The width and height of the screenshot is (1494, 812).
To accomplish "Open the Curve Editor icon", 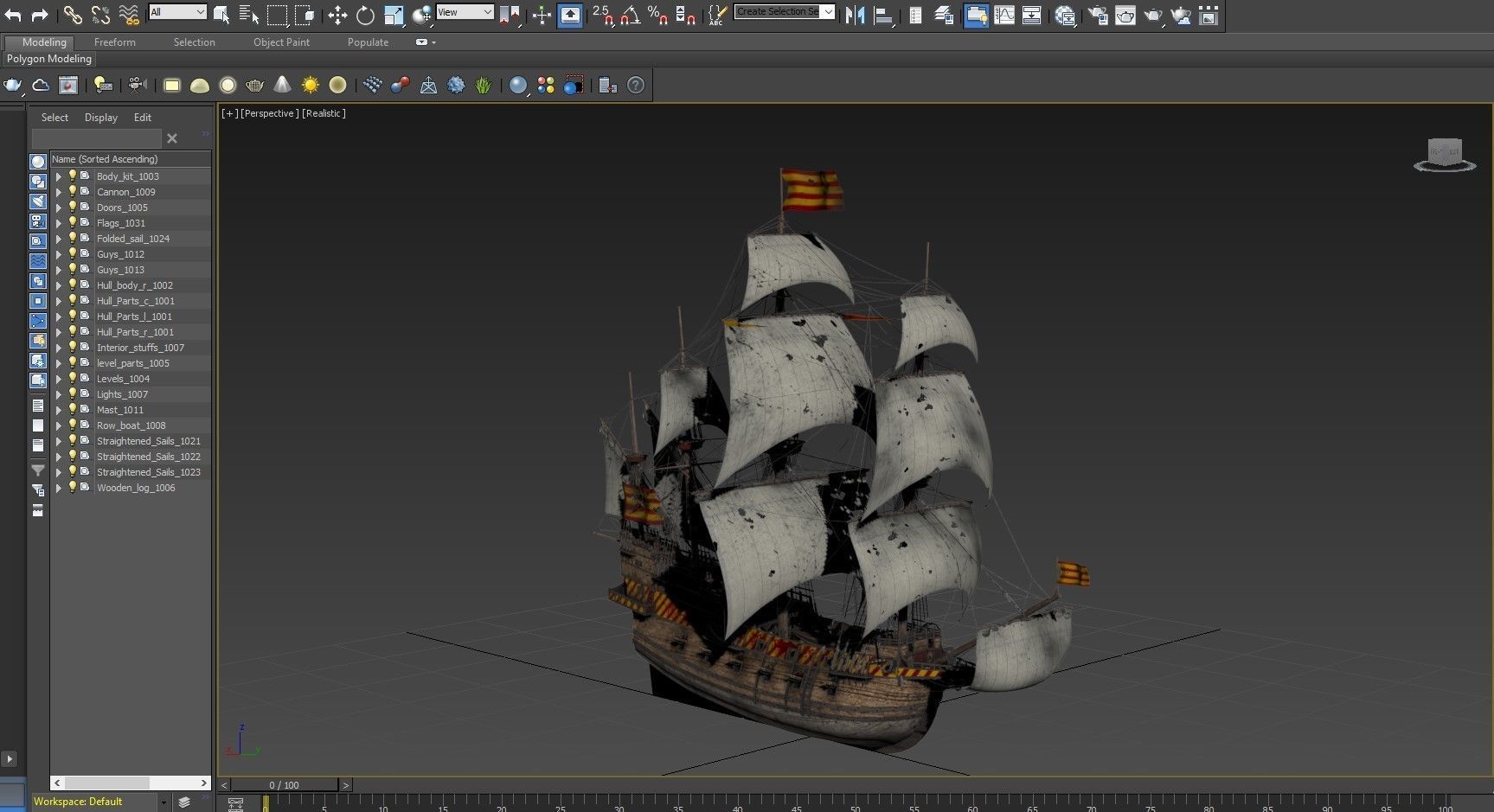I will (1004, 15).
